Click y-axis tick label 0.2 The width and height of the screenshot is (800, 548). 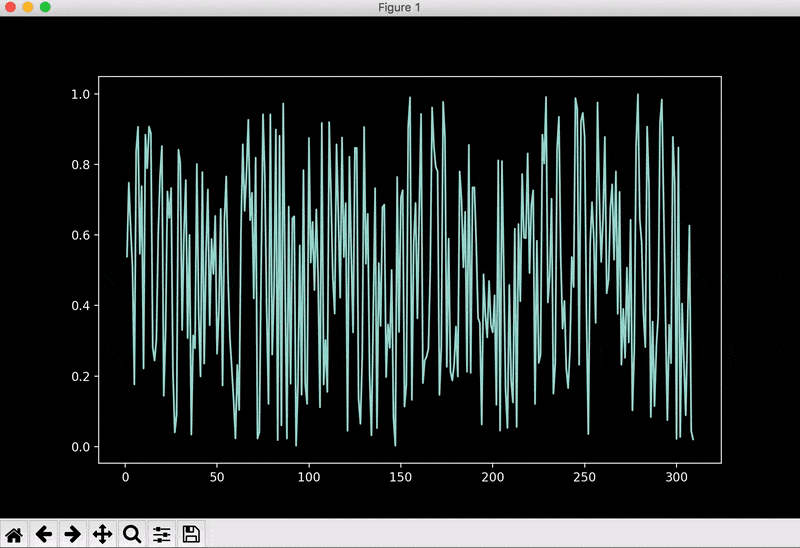tap(80, 377)
